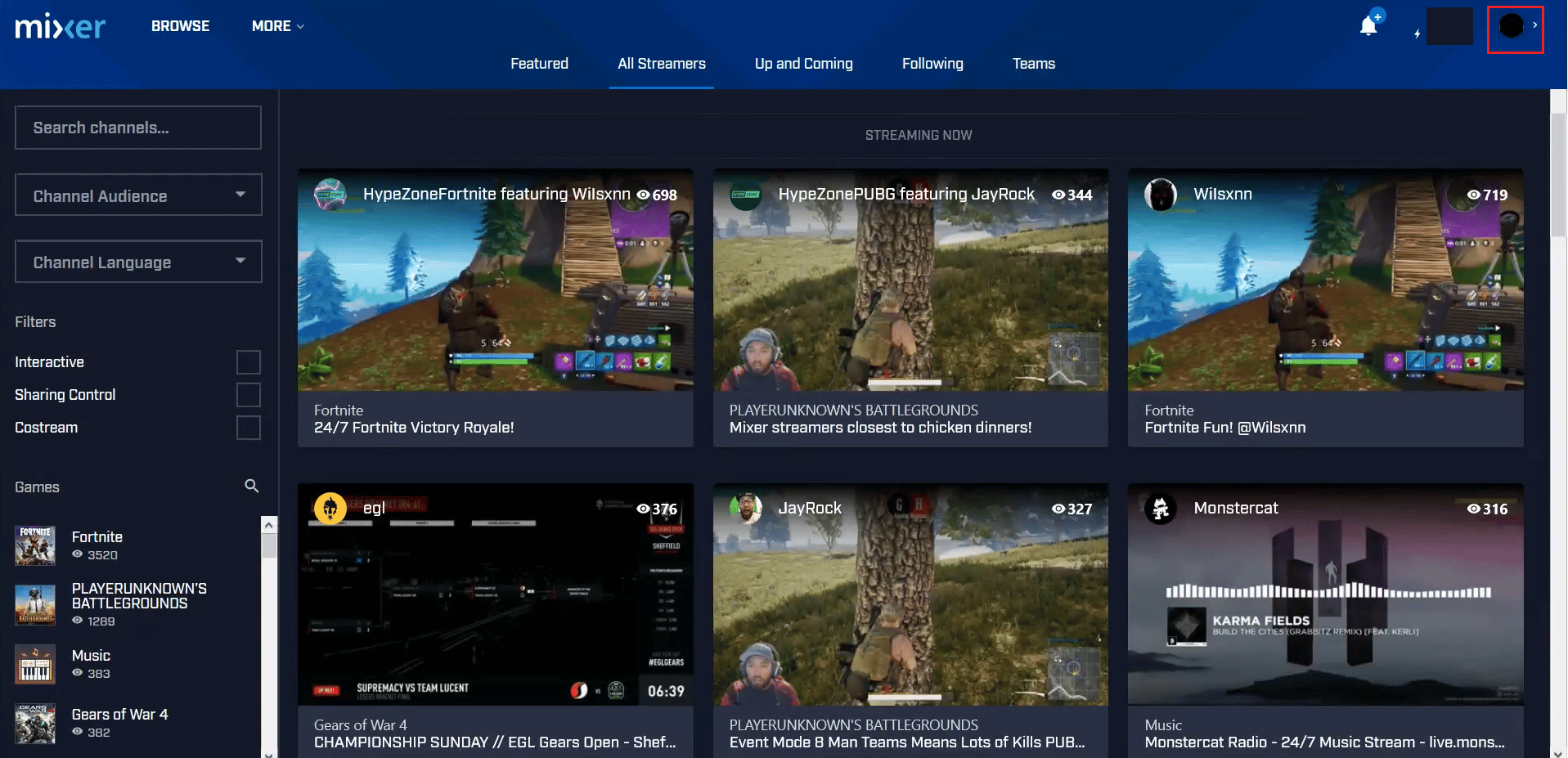This screenshot has height=758, width=1568.
Task: Open the Gears of War 4 game link
Action: pos(119,715)
